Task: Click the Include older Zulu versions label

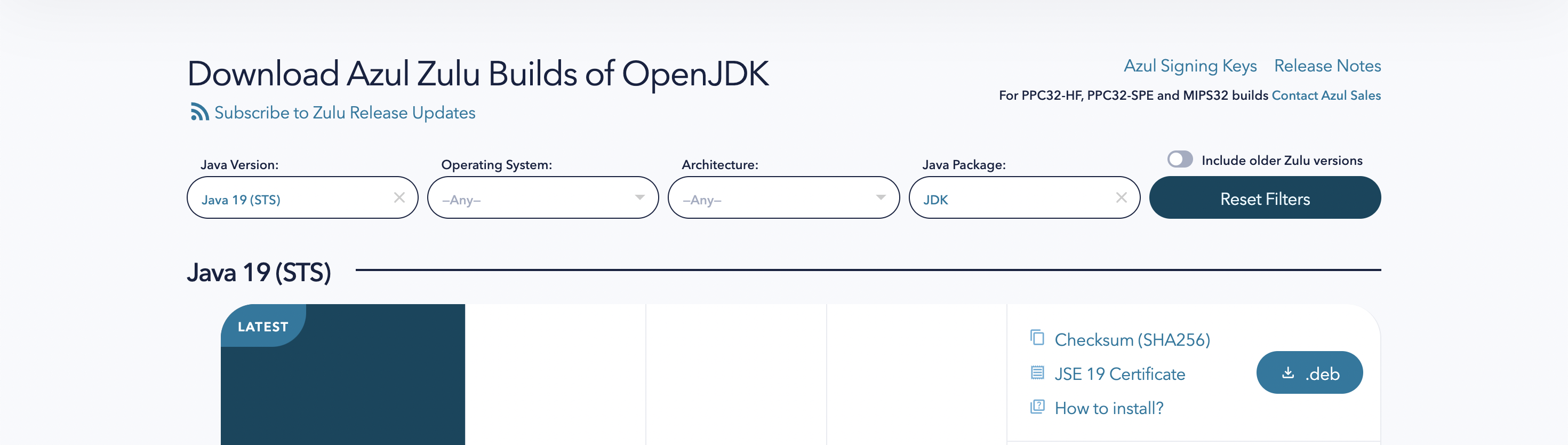Action: point(1282,160)
